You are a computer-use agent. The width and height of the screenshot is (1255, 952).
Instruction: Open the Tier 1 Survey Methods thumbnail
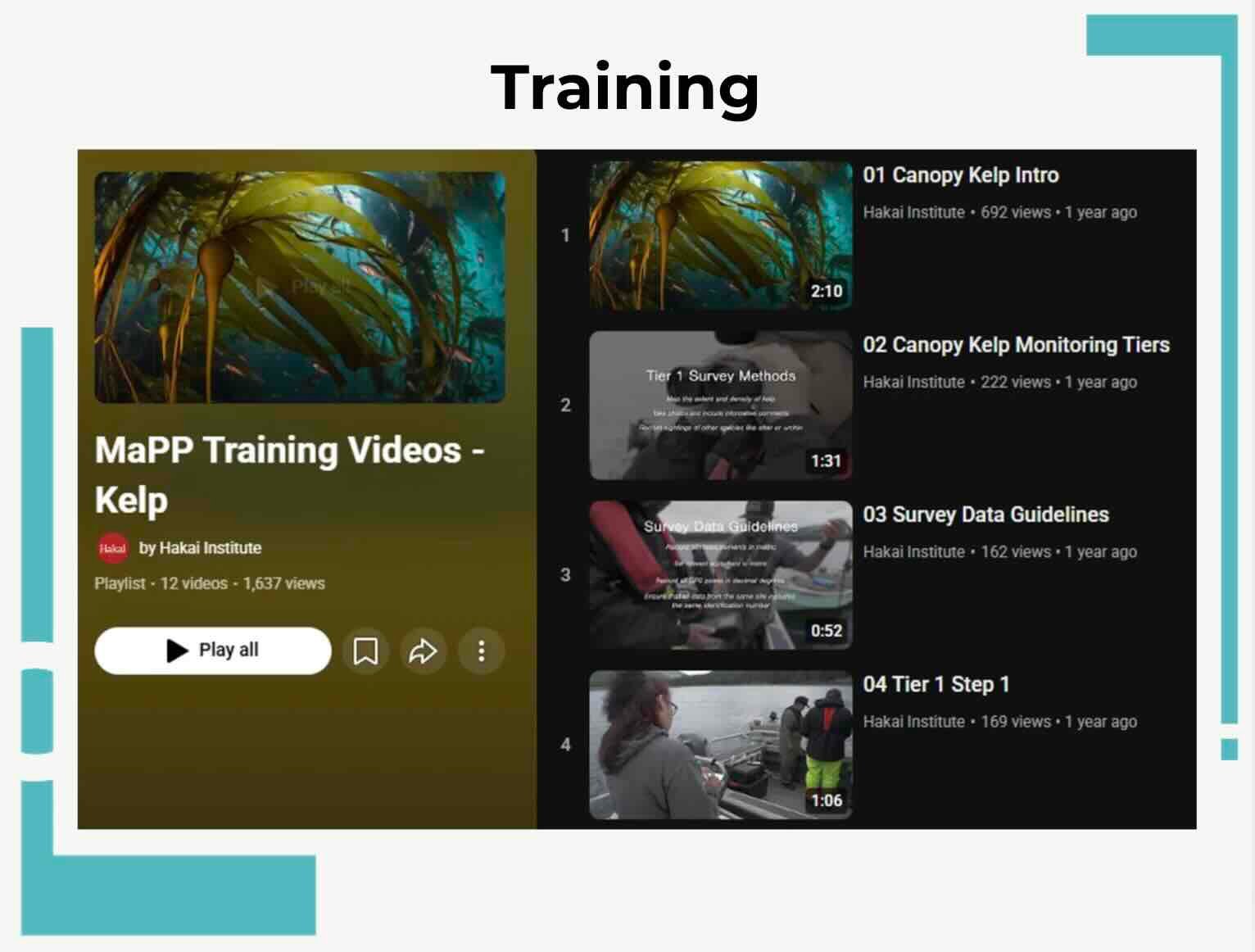point(721,406)
